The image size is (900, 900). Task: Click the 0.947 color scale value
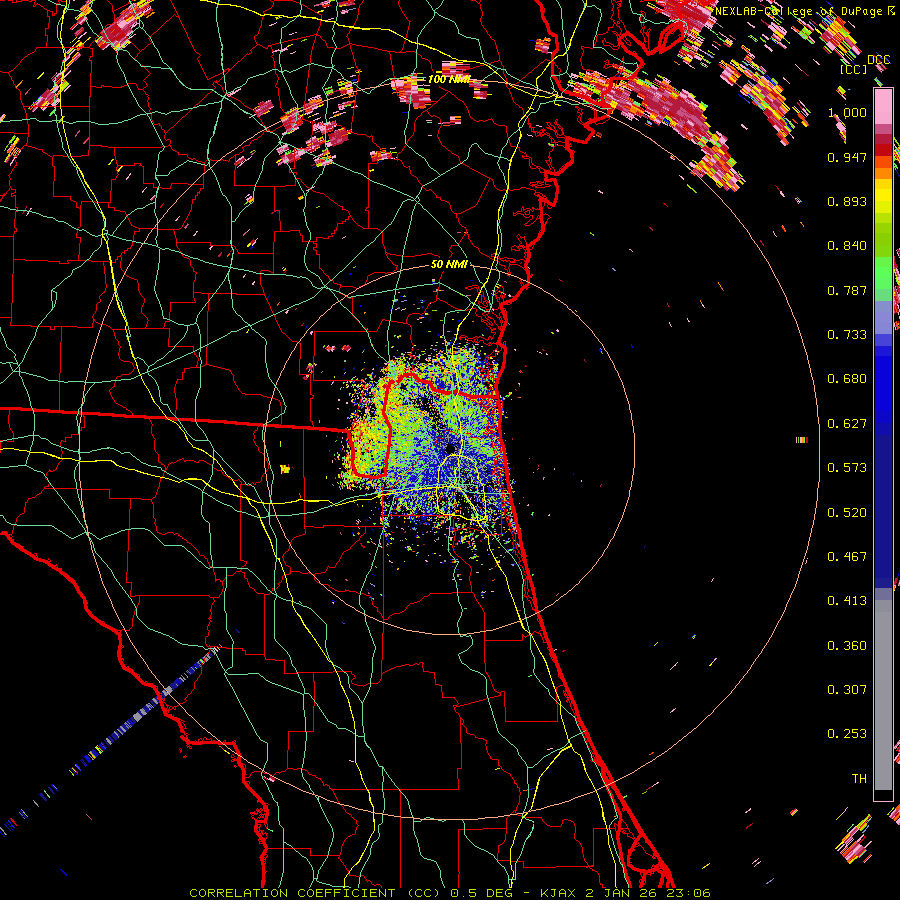[847, 157]
